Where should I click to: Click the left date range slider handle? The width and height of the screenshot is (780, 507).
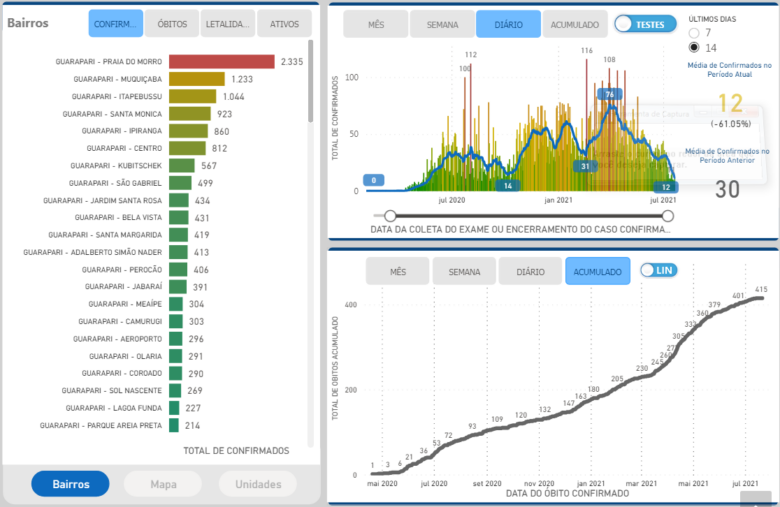(390, 215)
